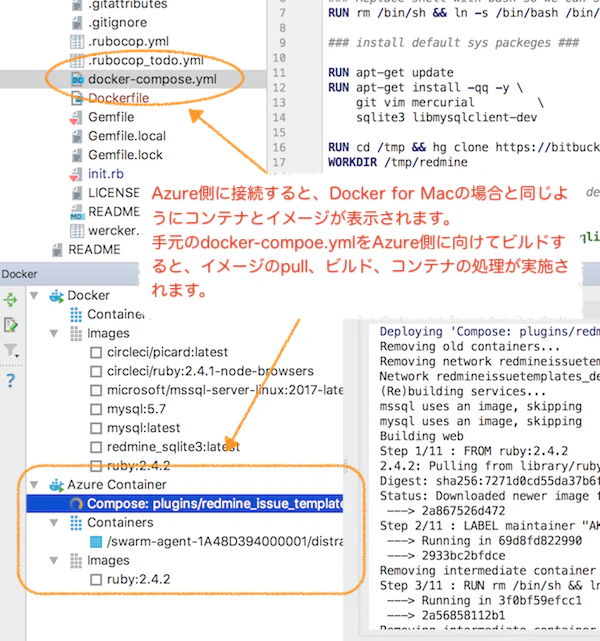Click the edit configuration icon in Docker sidebar
This screenshot has width=600, height=641.
click(10, 325)
